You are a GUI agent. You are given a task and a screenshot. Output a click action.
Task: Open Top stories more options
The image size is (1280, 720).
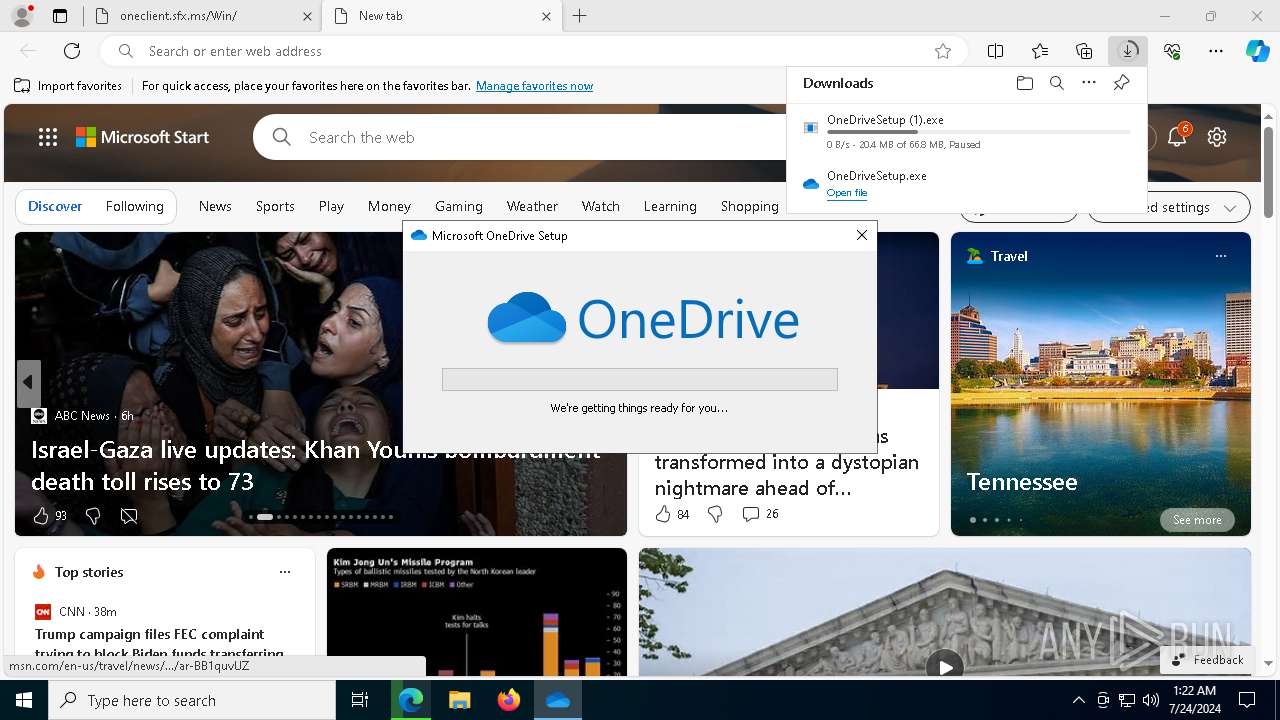(285, 572)
